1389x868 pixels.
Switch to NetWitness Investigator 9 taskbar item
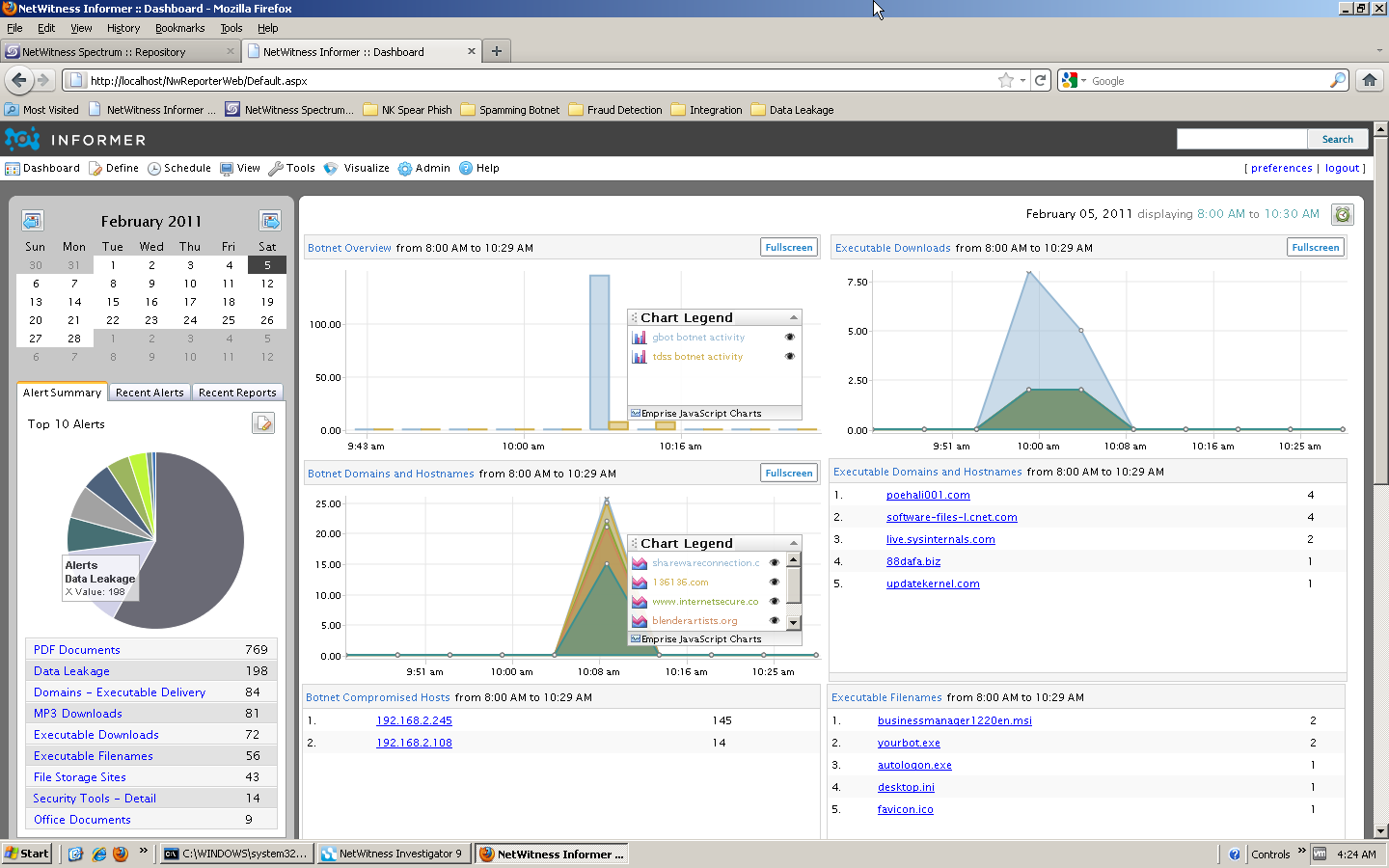tap(394, 854)
